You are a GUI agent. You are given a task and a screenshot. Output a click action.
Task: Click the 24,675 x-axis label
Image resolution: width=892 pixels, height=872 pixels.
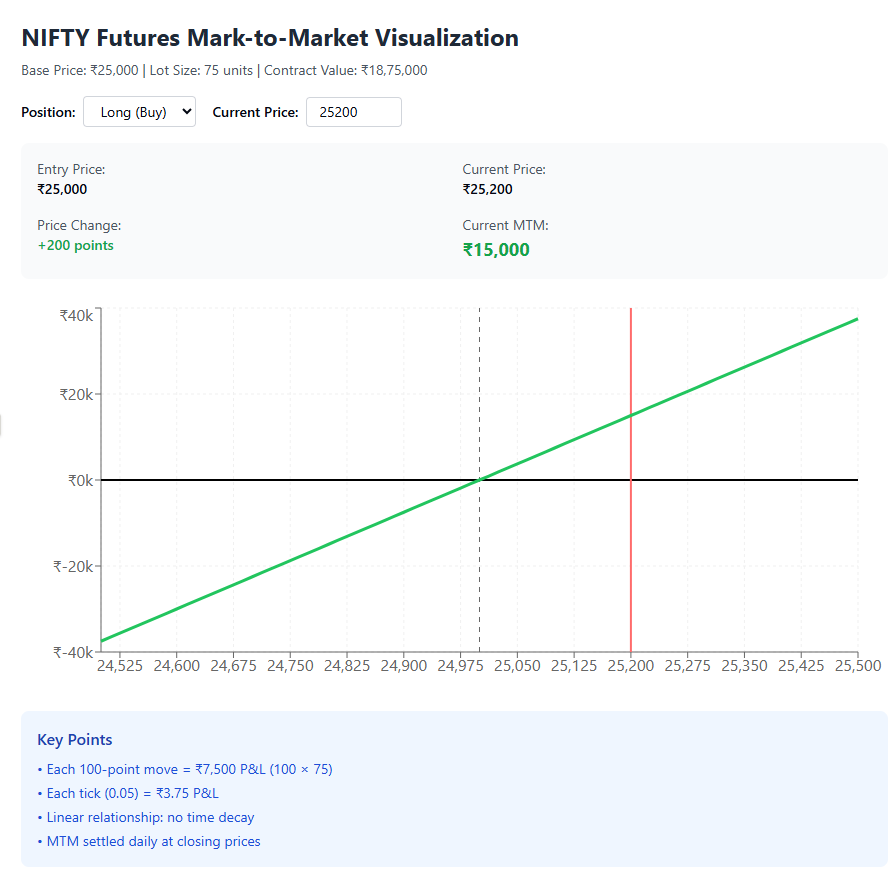click(x=233, y=666)
